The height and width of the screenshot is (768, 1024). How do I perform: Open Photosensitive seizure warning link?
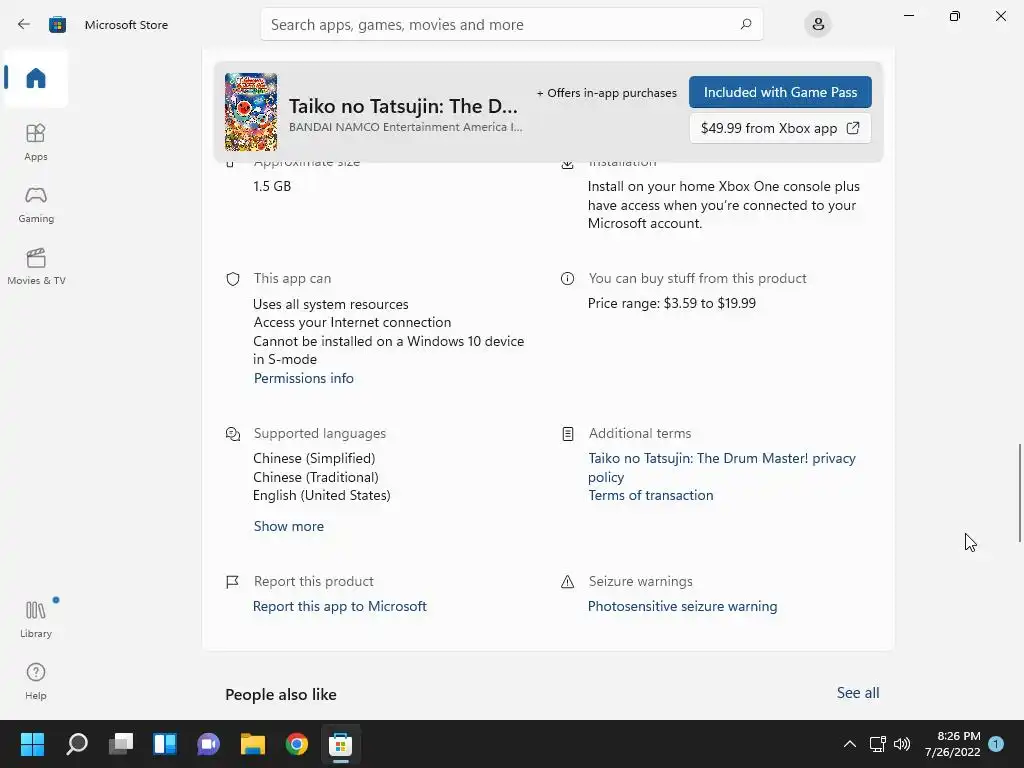click(x=682, y=606)
